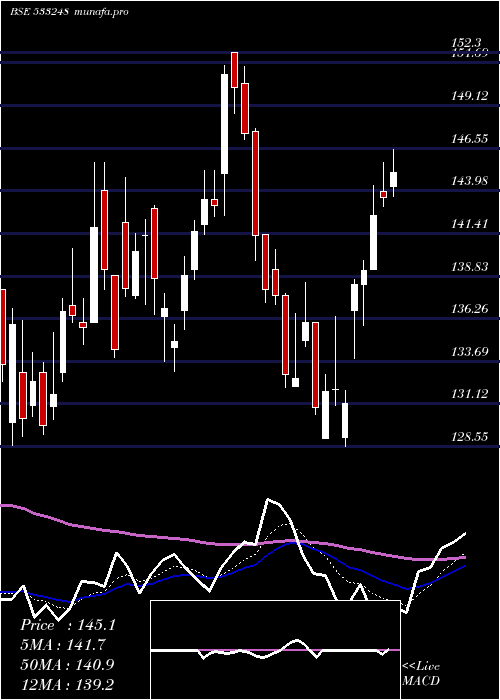This screenshot has height=700, width=500.
Task: Click the last white candle on the right
Action: click(x=393, y=179)
